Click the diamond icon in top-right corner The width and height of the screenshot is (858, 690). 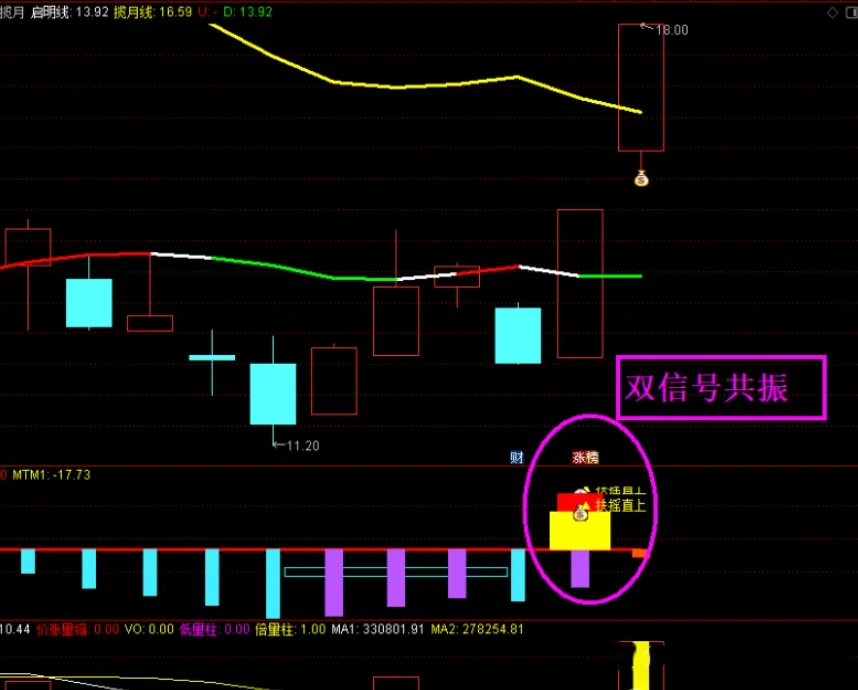pyautogui.click(x=833, y=11)
